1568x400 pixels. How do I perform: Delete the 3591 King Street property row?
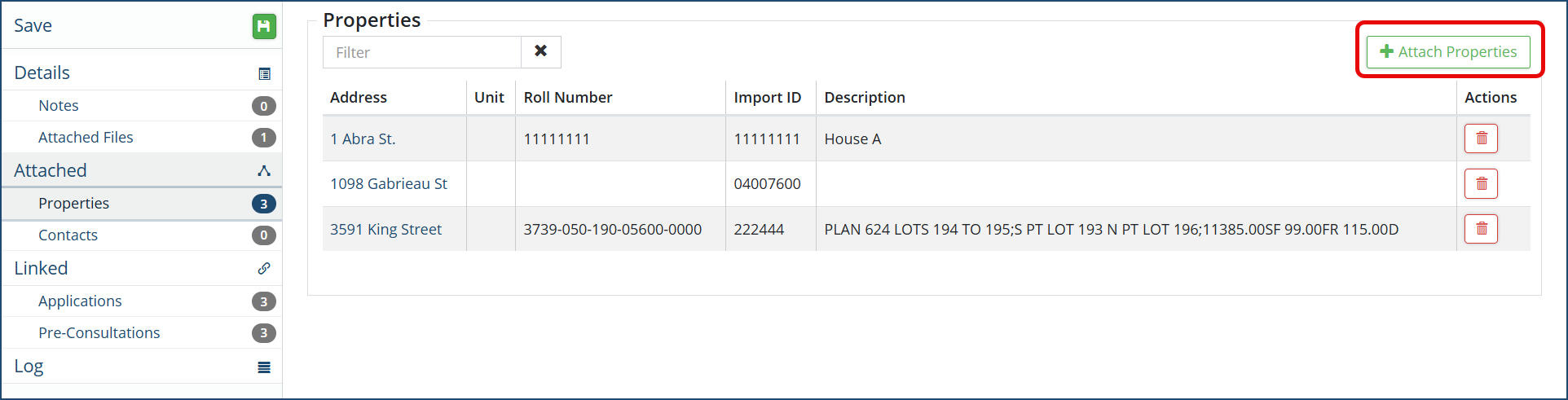[1481, 229]
